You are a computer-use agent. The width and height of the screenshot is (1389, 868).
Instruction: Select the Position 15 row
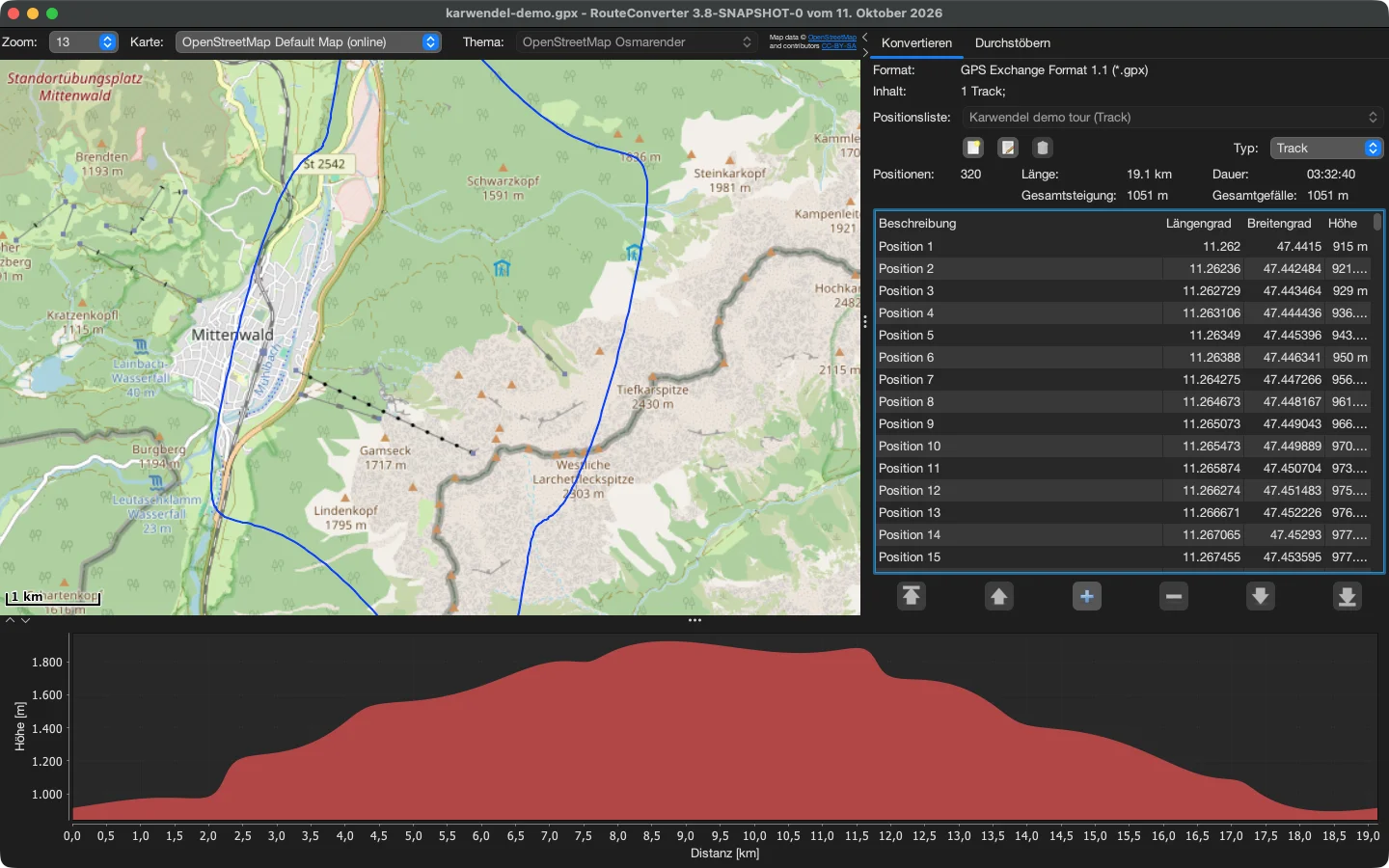click(x=1124, y=557)
